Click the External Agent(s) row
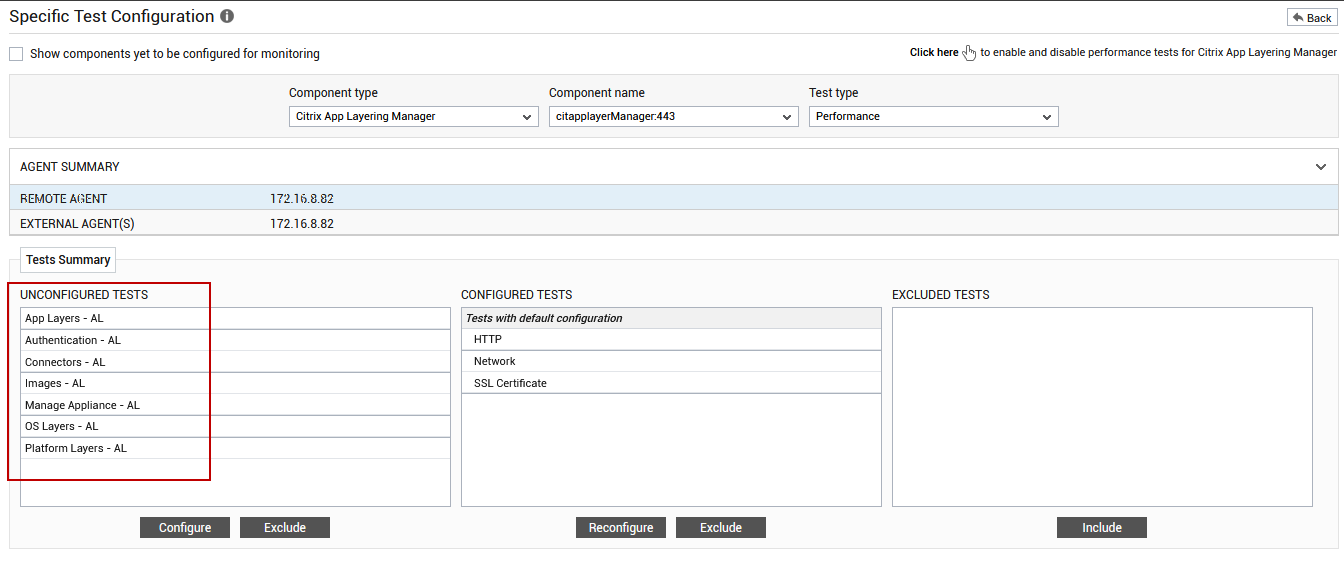Screen dimensions: 1344x565 (672, 223)
